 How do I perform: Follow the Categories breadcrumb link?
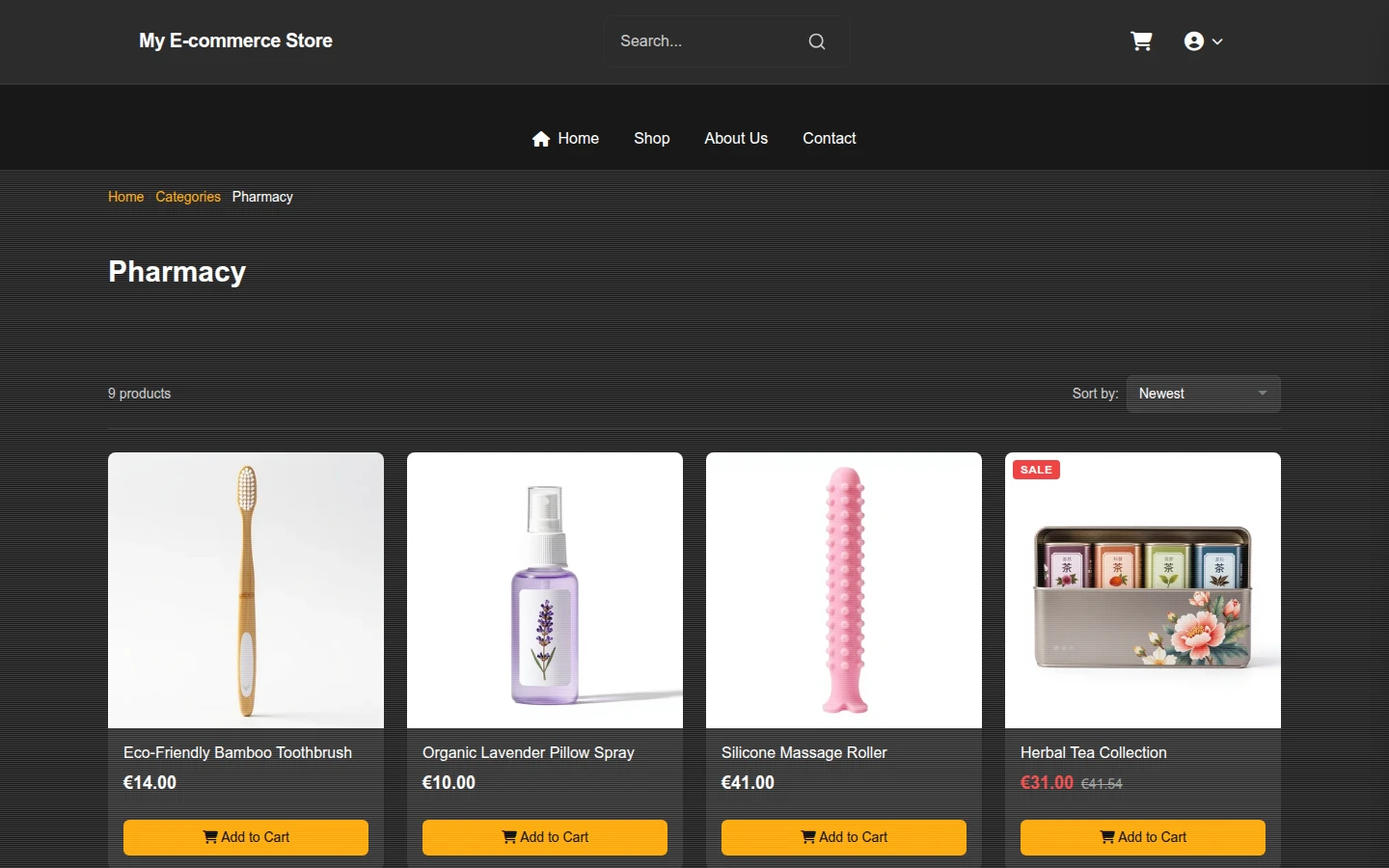click(188, 197)
